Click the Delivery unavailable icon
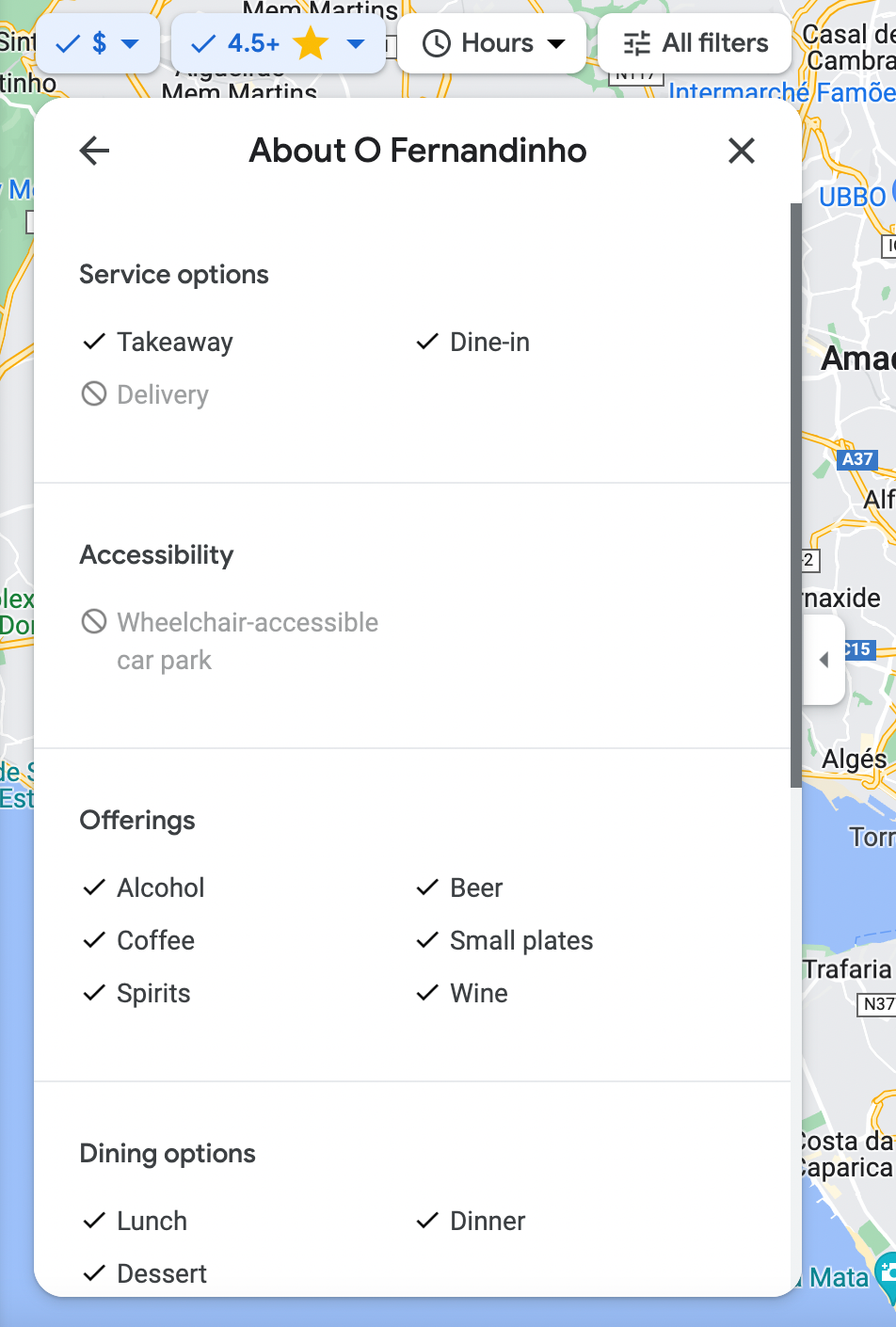 [x=94, y=393]
